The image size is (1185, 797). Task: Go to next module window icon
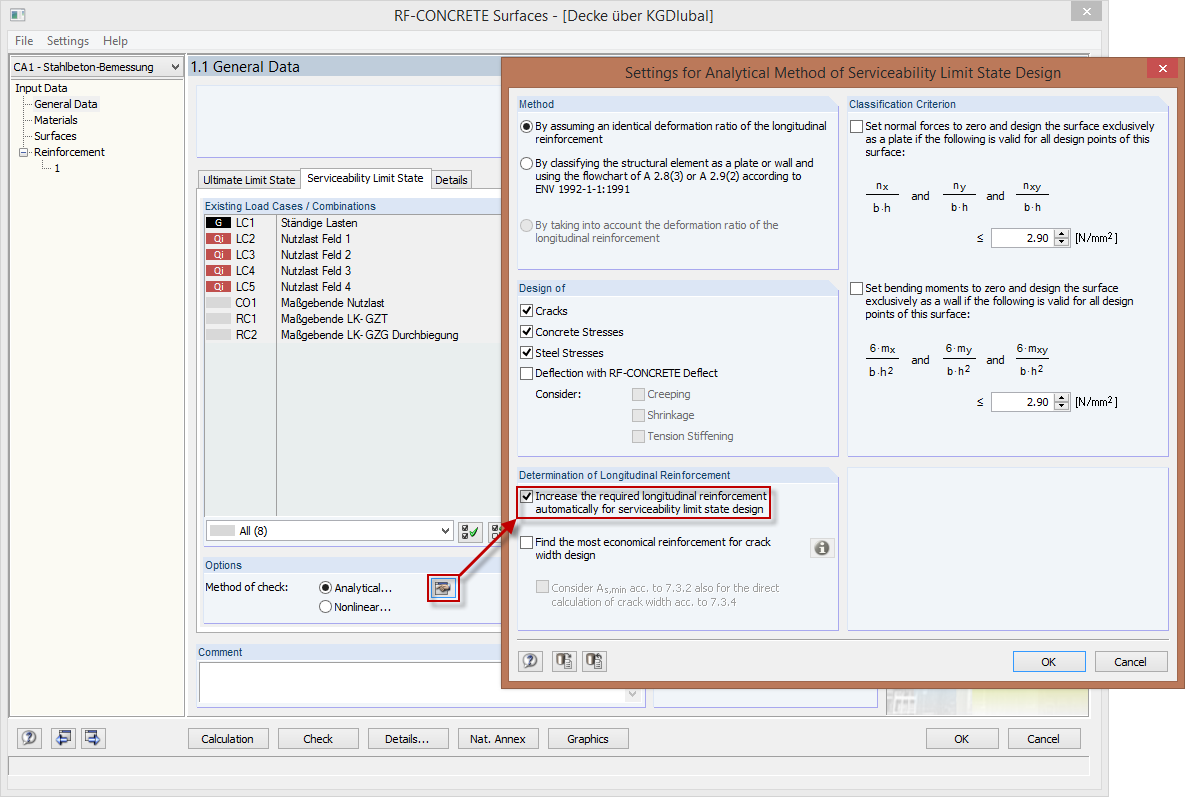93,738
